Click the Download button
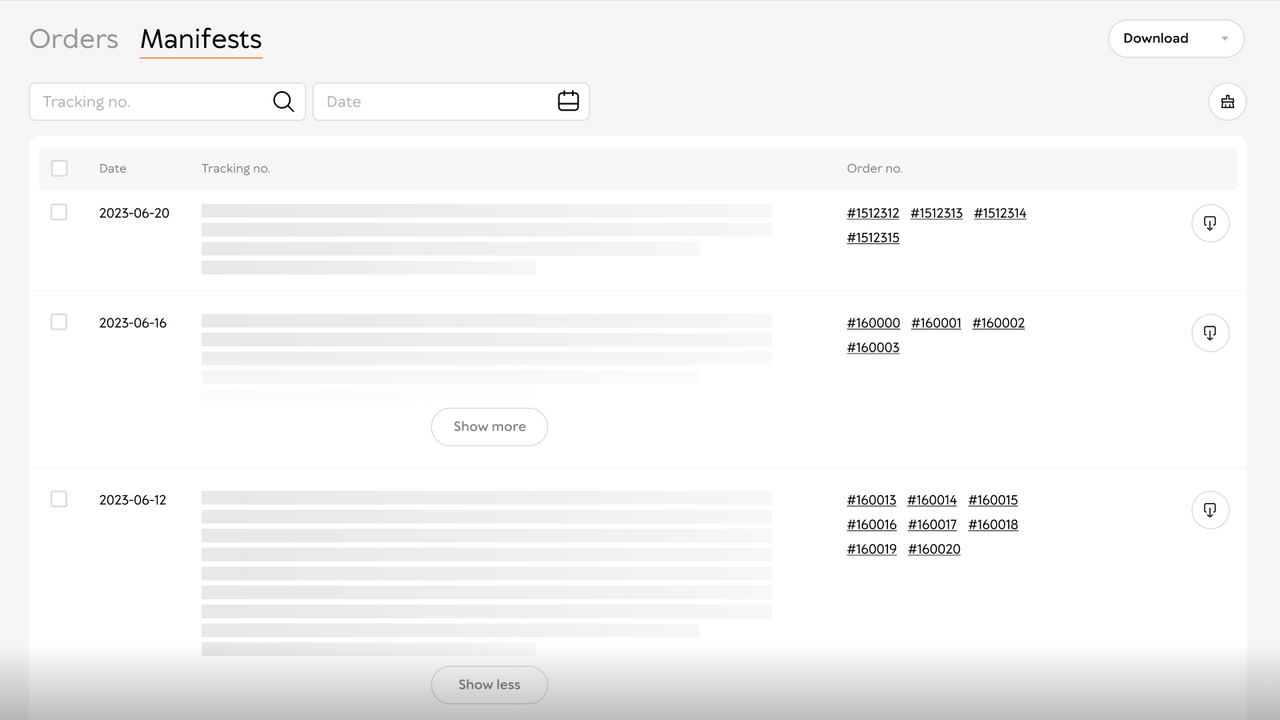 [x=1155, y=38]
